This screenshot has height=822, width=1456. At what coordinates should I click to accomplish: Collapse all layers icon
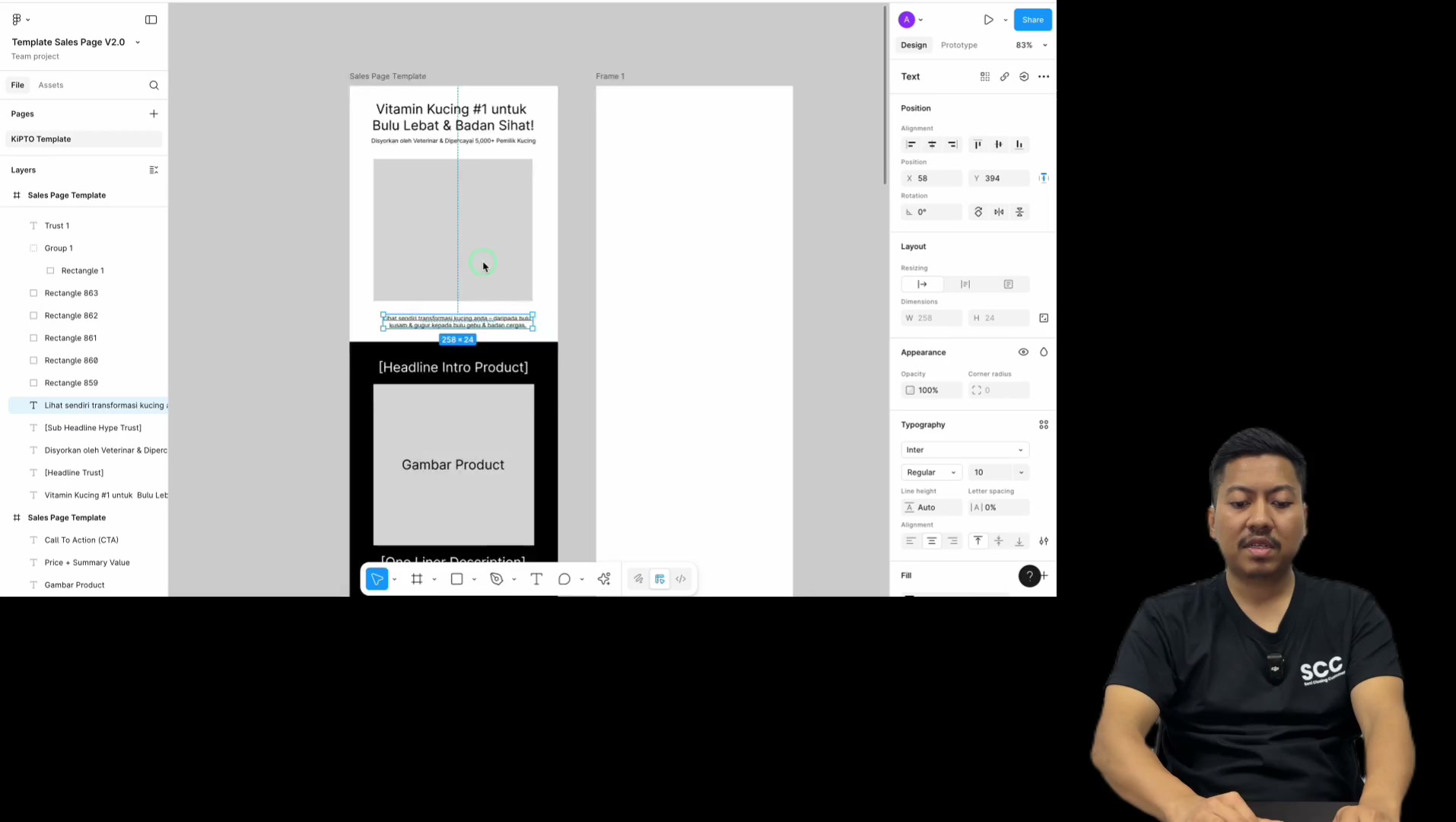click(x=154, y=170)
